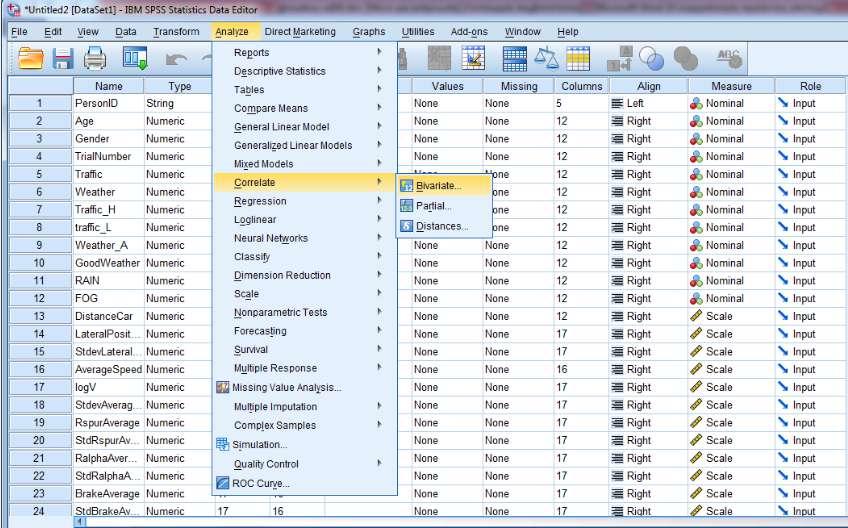Expand the Reports submenu
Viewport: 848px width, 528px height.
tap(304, 52)
